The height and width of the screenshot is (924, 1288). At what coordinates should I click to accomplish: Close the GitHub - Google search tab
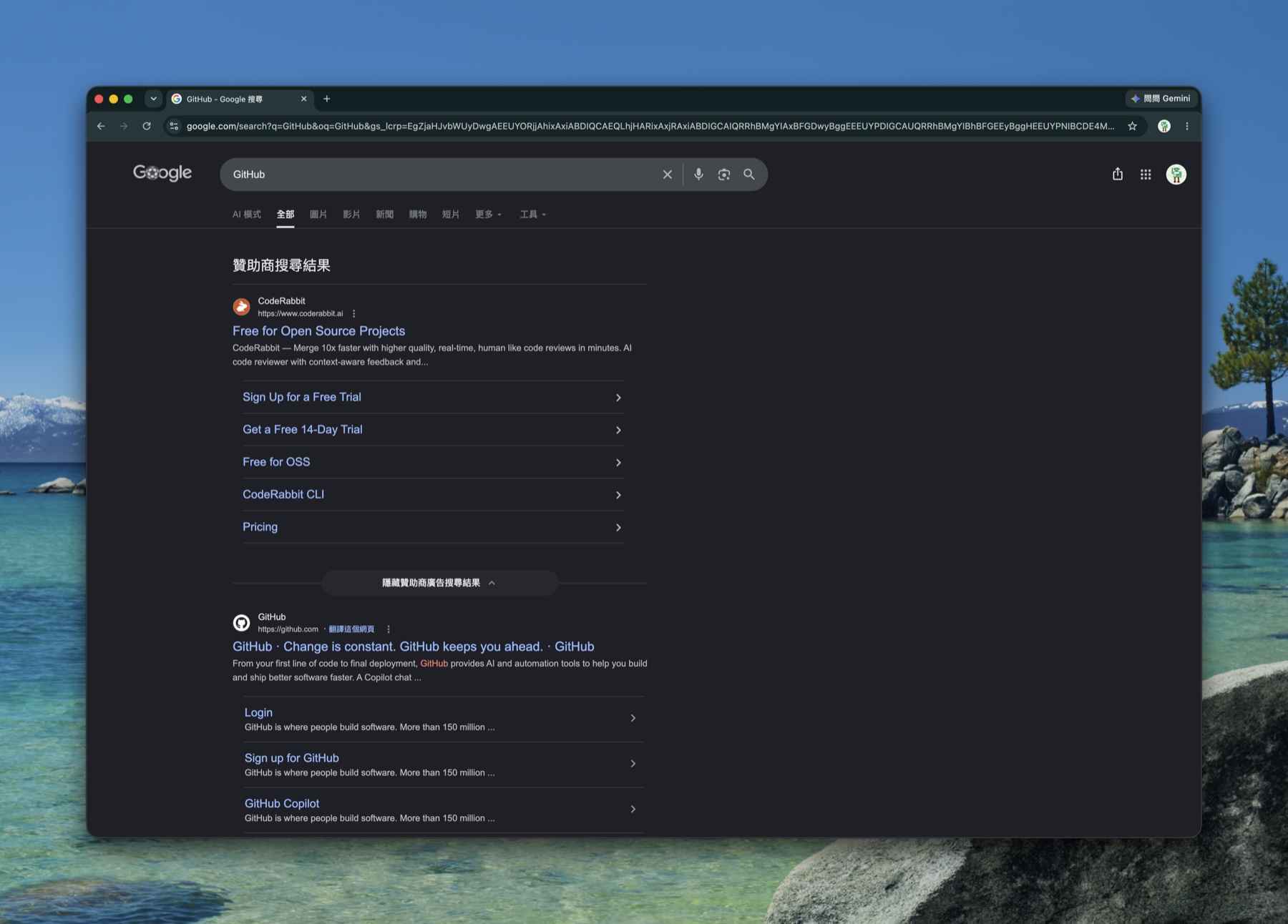pyautogui.click(x=303, y=99)
